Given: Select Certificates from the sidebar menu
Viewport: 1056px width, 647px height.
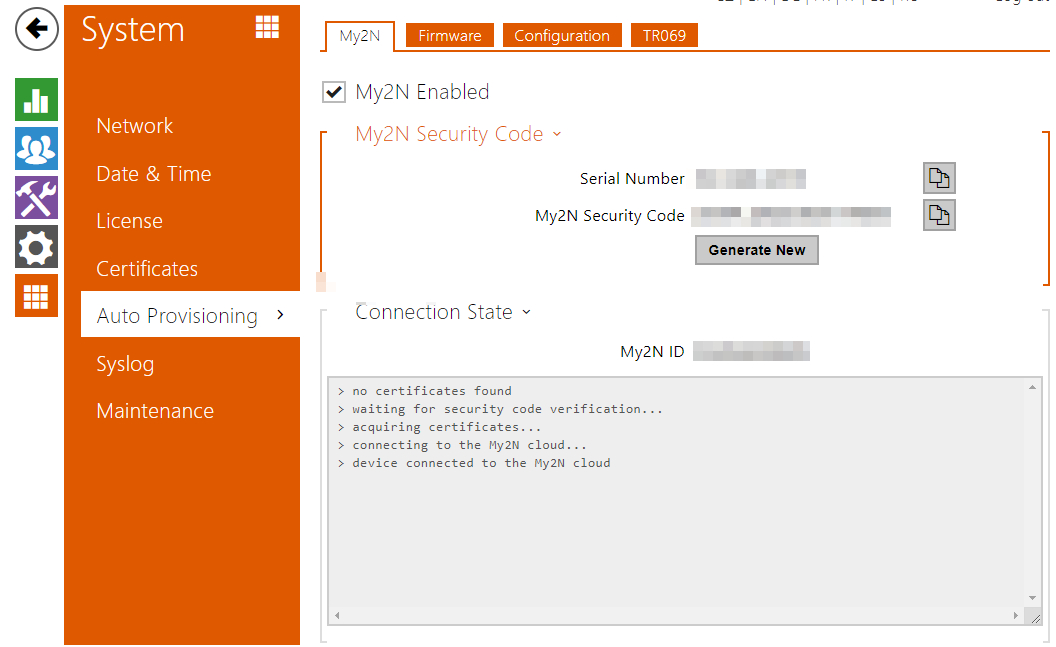Looking at the screenshot, I should 147,268.
